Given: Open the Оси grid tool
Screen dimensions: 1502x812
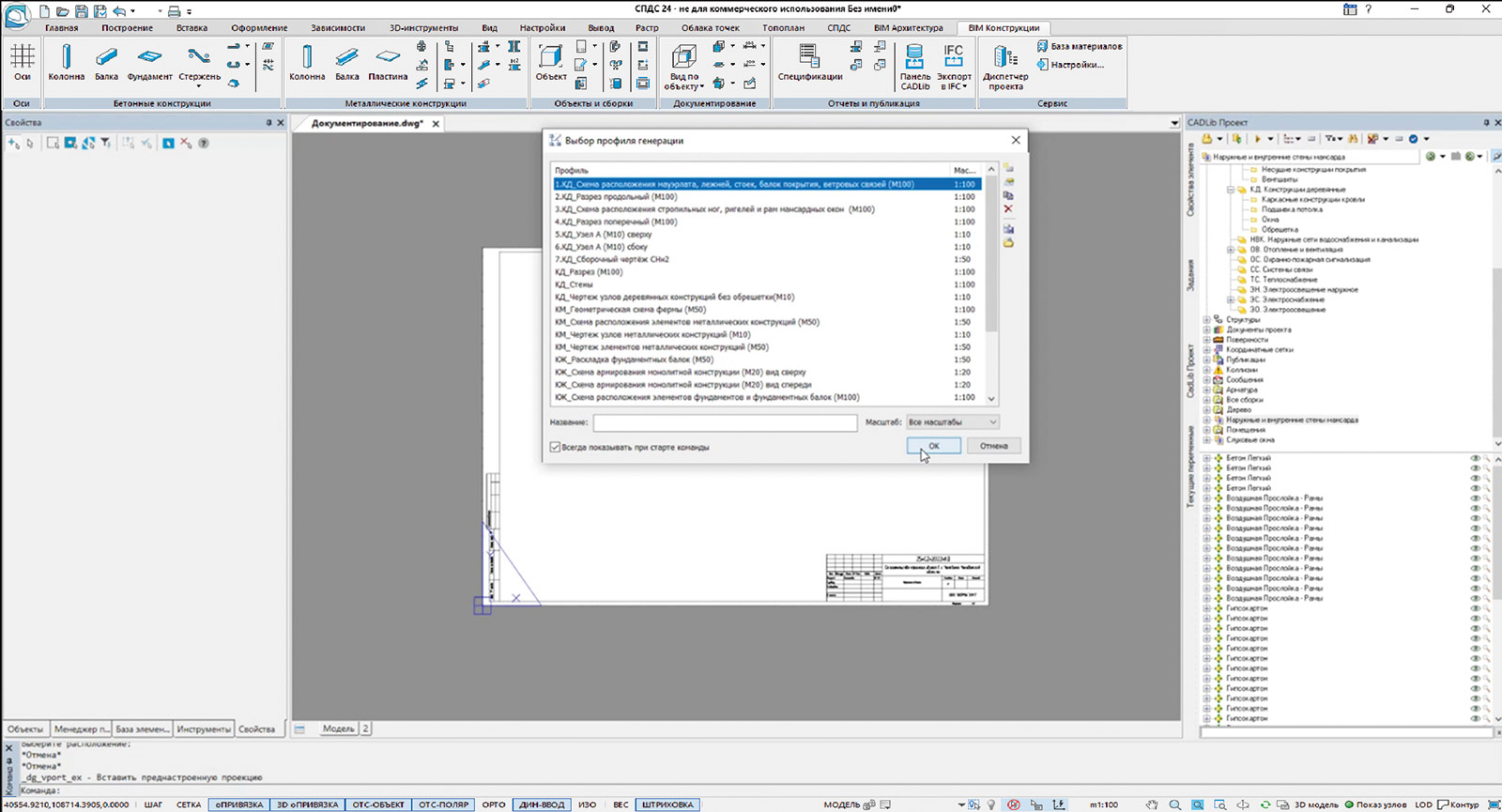Looking at the screenshot, I should (x=23, y=62).
